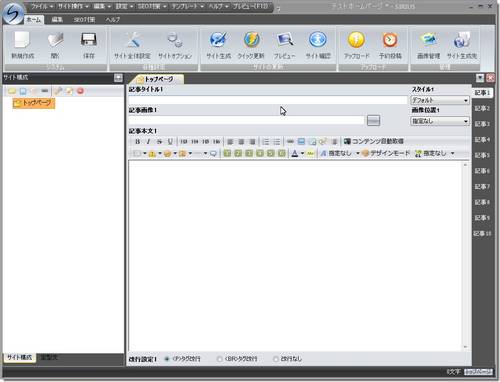
Task: Click the red delete icon in site tree toolbar
Action: (x=80, y=91)
